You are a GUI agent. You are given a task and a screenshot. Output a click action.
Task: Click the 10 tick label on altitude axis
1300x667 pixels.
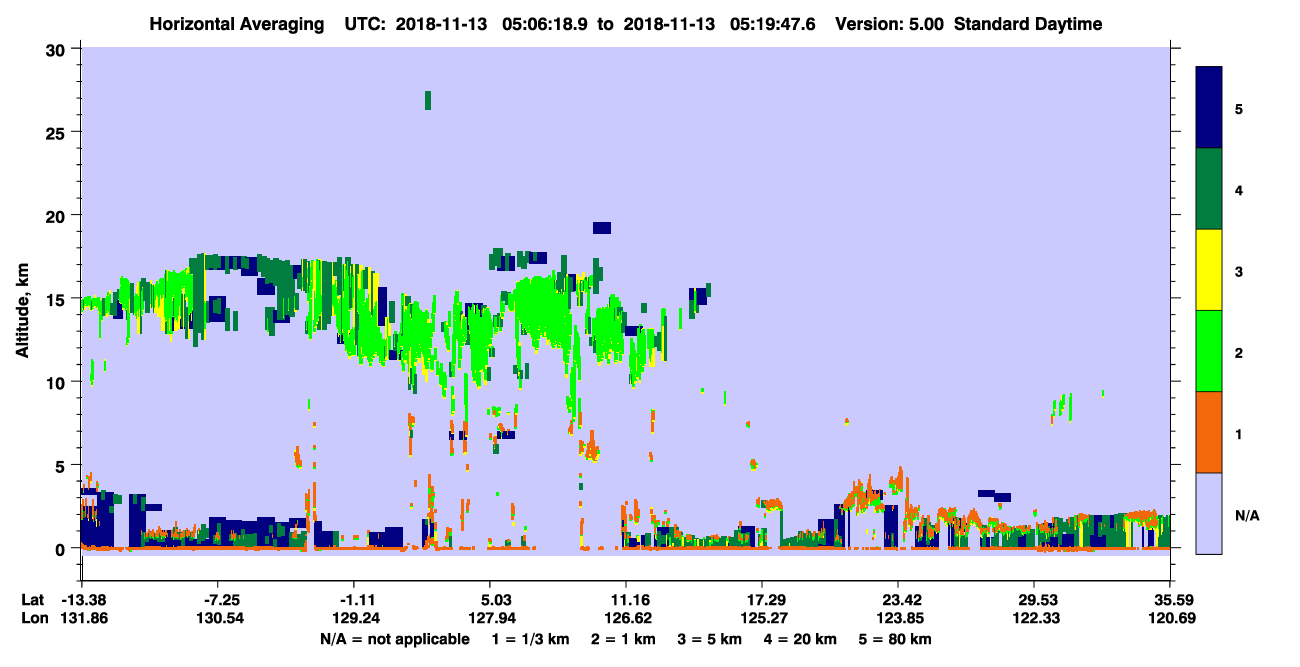(58, 382)
